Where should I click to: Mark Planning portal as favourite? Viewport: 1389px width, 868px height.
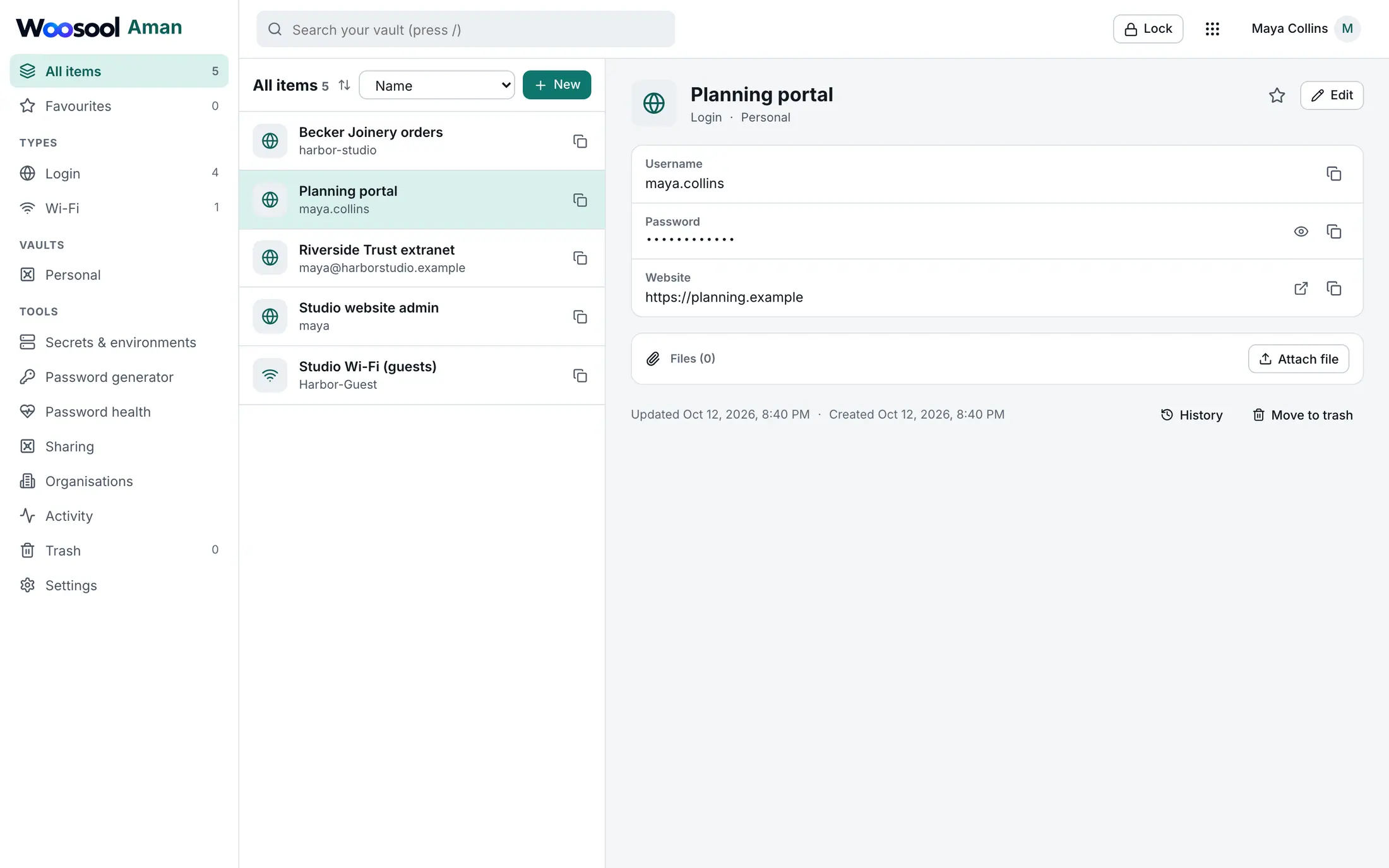pyautogui.click(x=1277, y=95)
